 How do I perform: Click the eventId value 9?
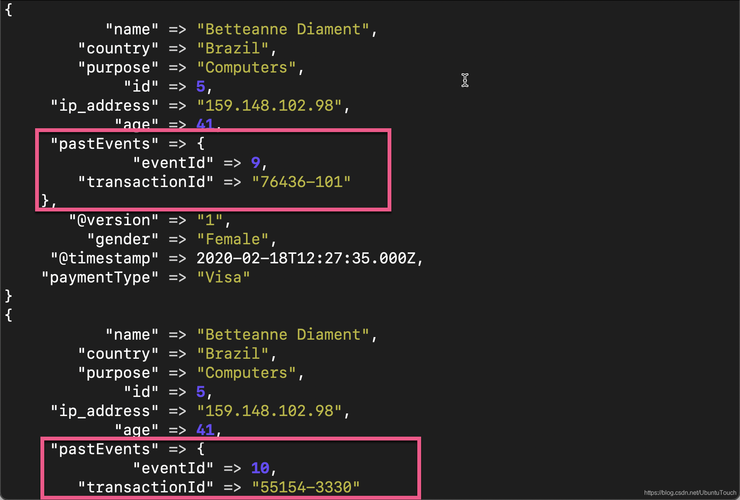(x=255, y=162)
